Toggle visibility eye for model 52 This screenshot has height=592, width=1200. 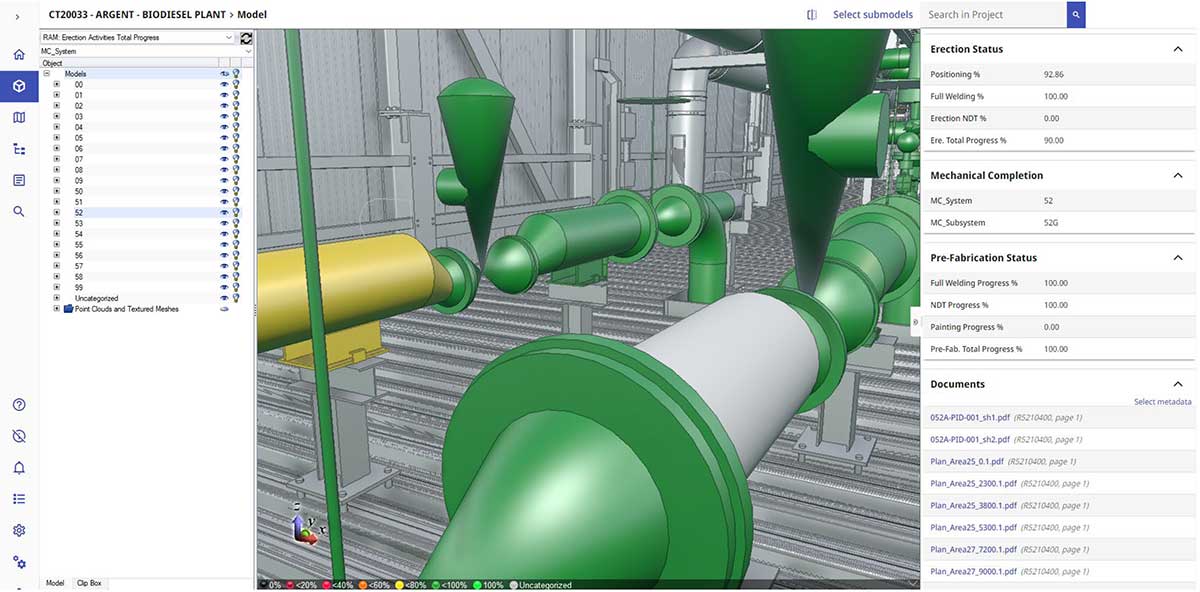coord(224,213)
